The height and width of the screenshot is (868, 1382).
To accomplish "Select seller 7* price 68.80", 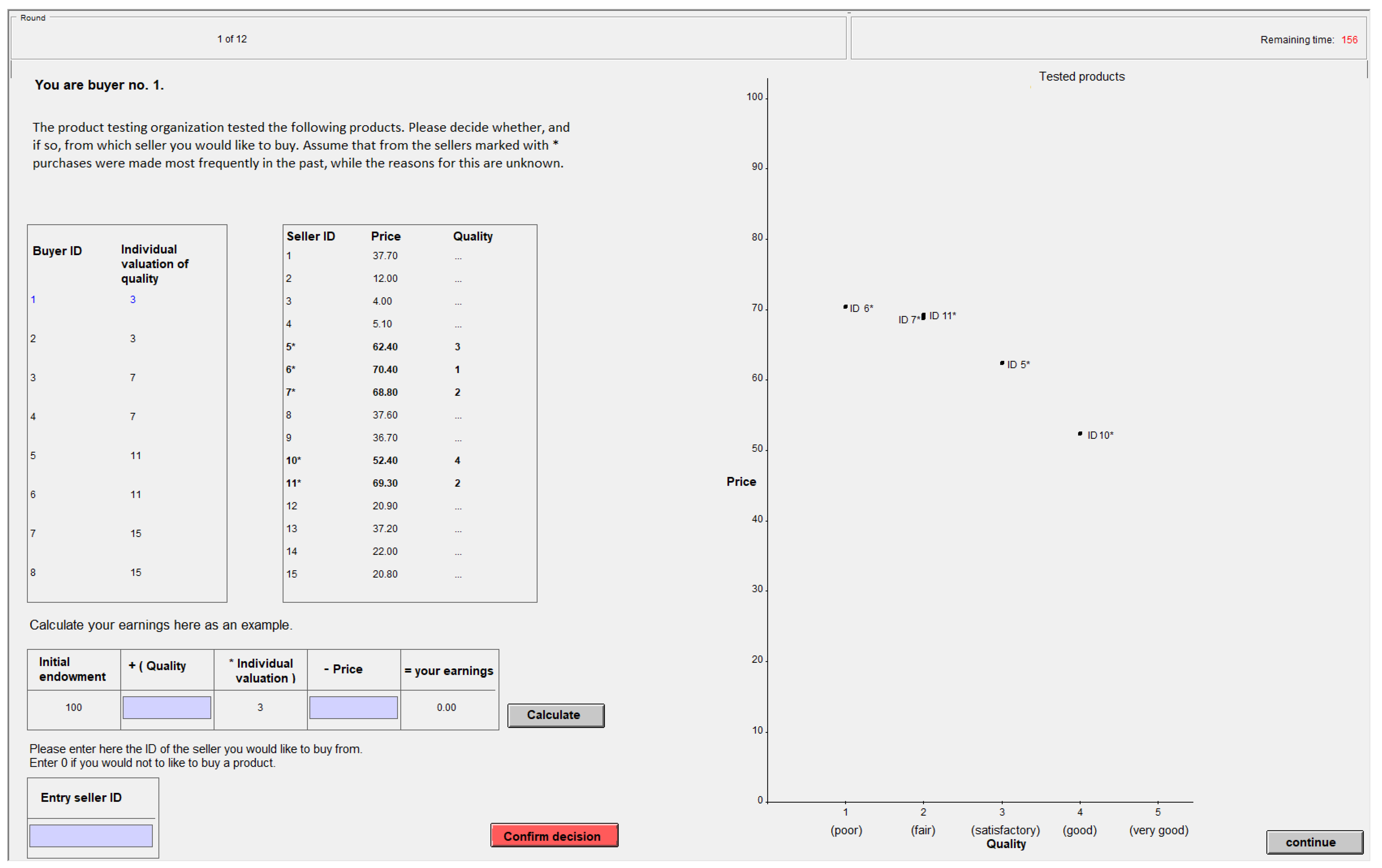I will 385,392.
